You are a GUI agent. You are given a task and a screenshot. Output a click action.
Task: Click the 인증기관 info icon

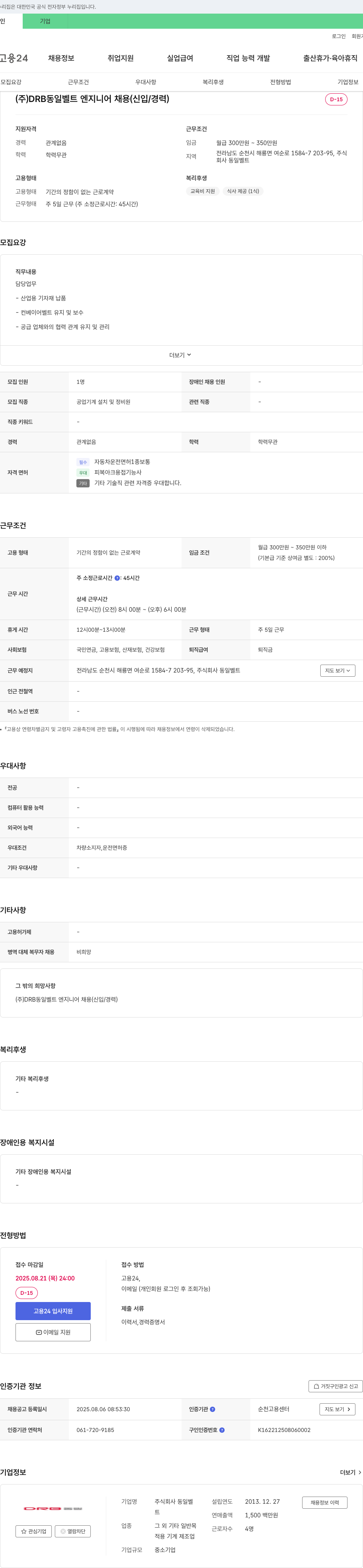[213, 1409]
